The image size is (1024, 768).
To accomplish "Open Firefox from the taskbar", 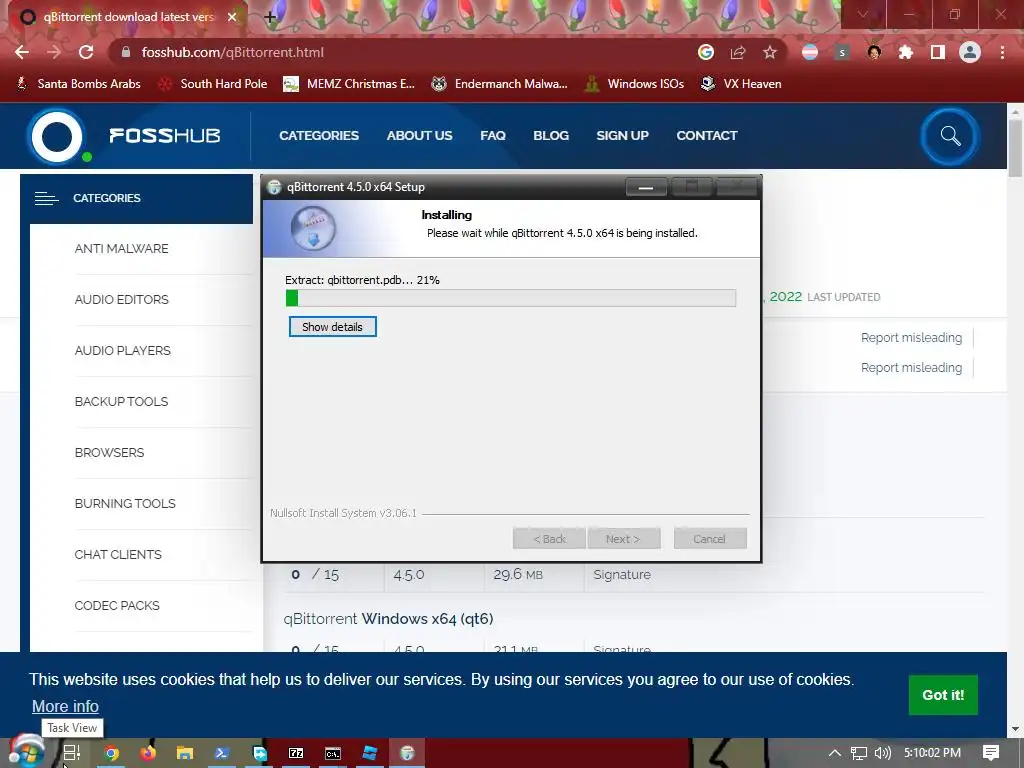I will coord(148,753).
